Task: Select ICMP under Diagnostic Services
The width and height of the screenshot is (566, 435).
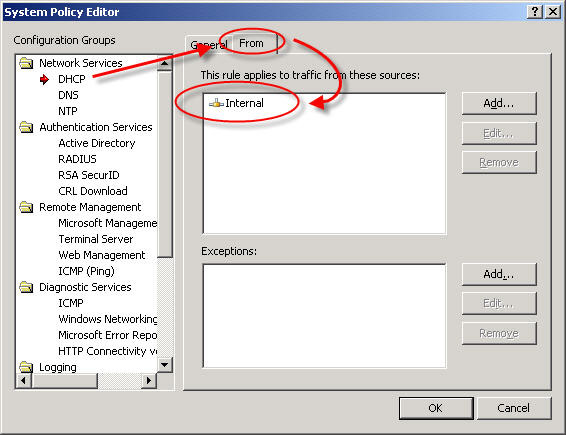Action: [x=71, y=303]
